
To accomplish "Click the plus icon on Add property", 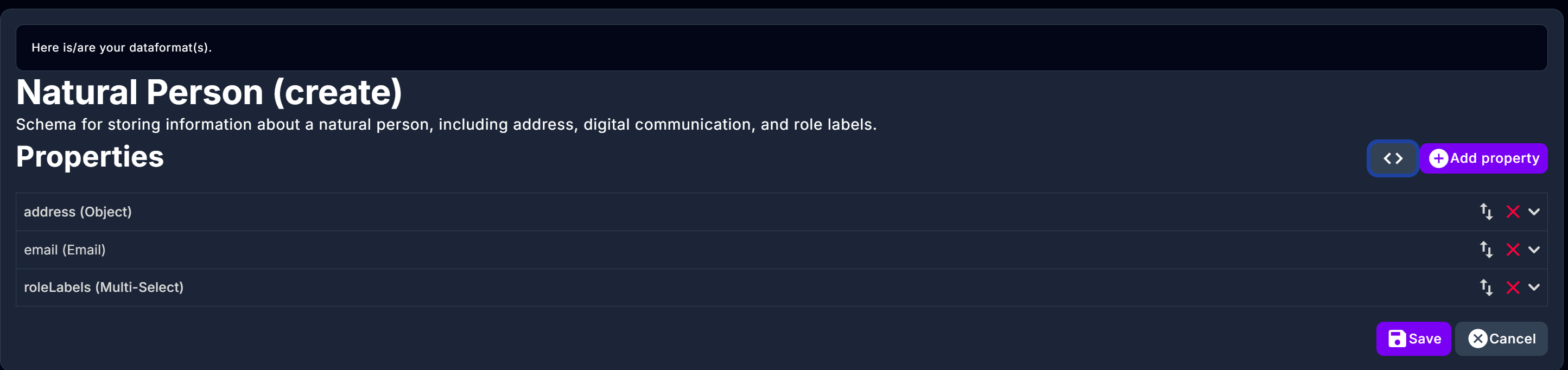I will pyautogui.click(x=1438, y=158).
